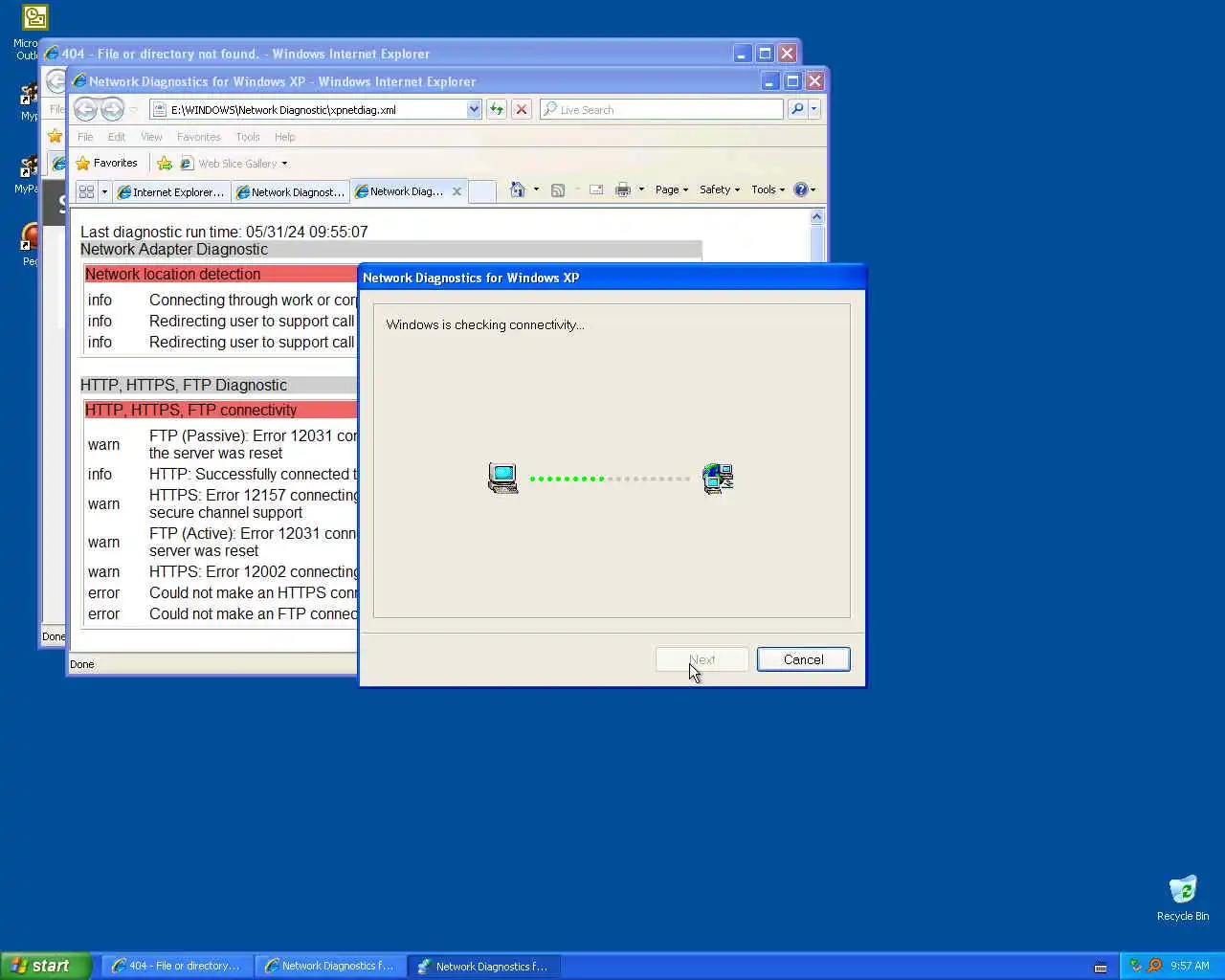Select the Network Diagnostics dialog taskbar item

pyautogui.click(x=483, y=966)
